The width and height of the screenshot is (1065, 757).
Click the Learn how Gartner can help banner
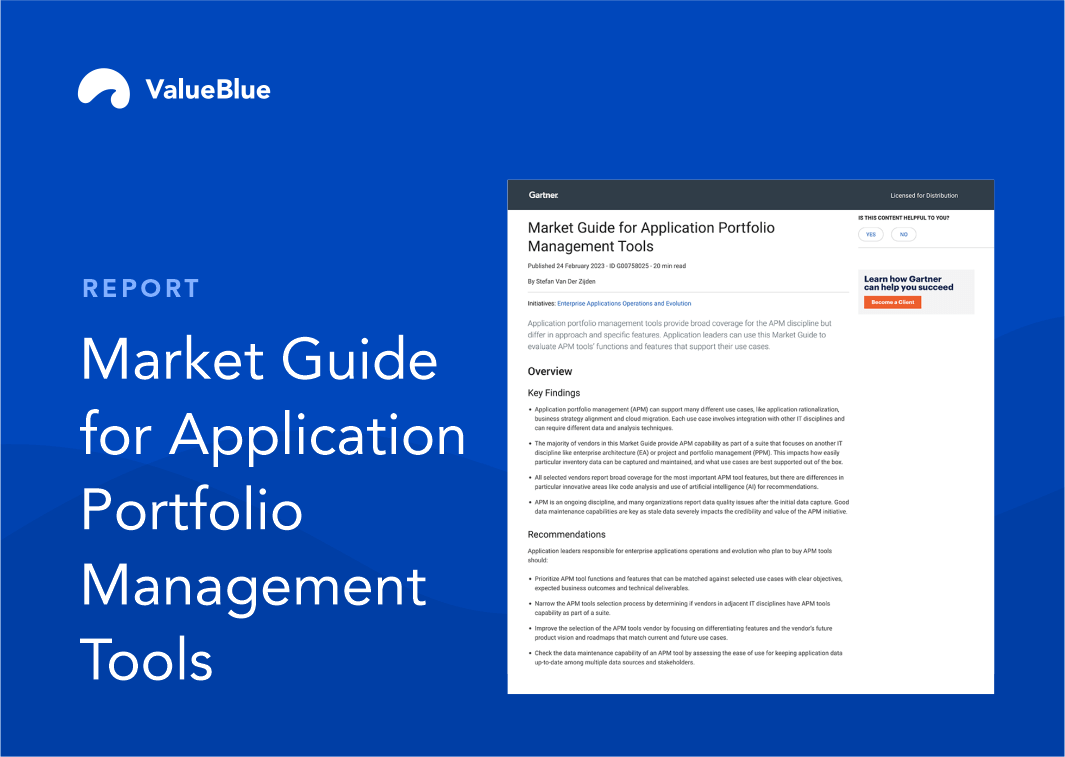tap(916, 290)
